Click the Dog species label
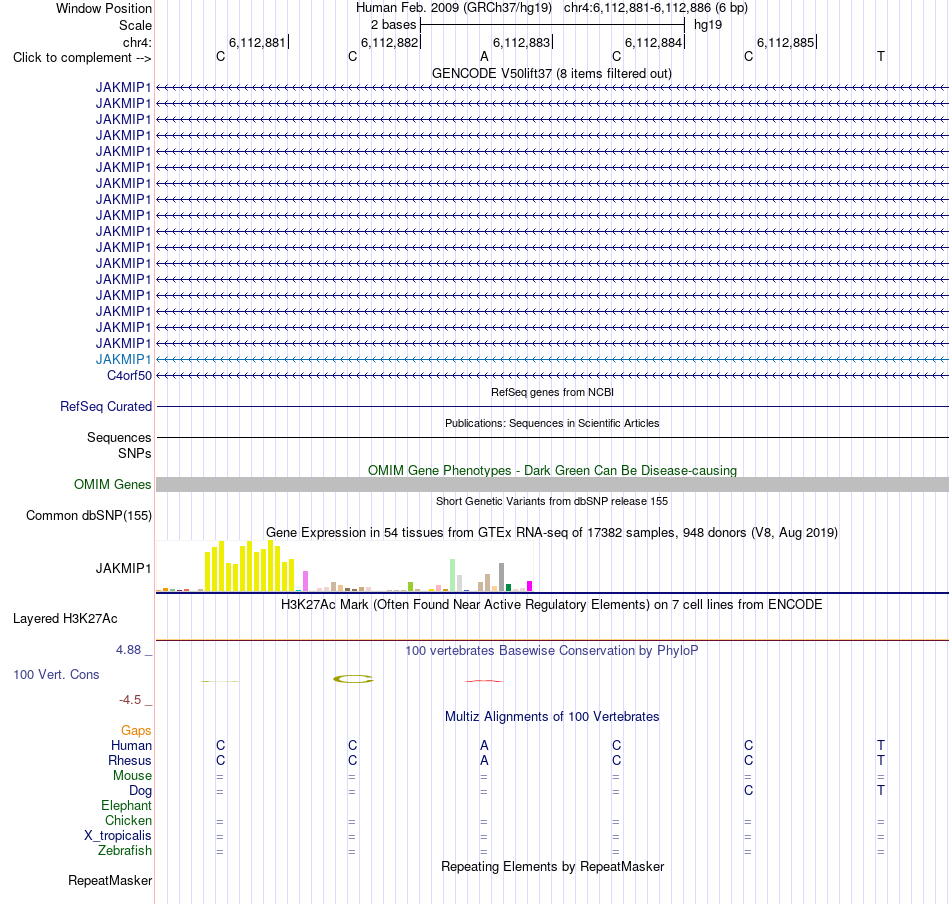 (140, 791)
